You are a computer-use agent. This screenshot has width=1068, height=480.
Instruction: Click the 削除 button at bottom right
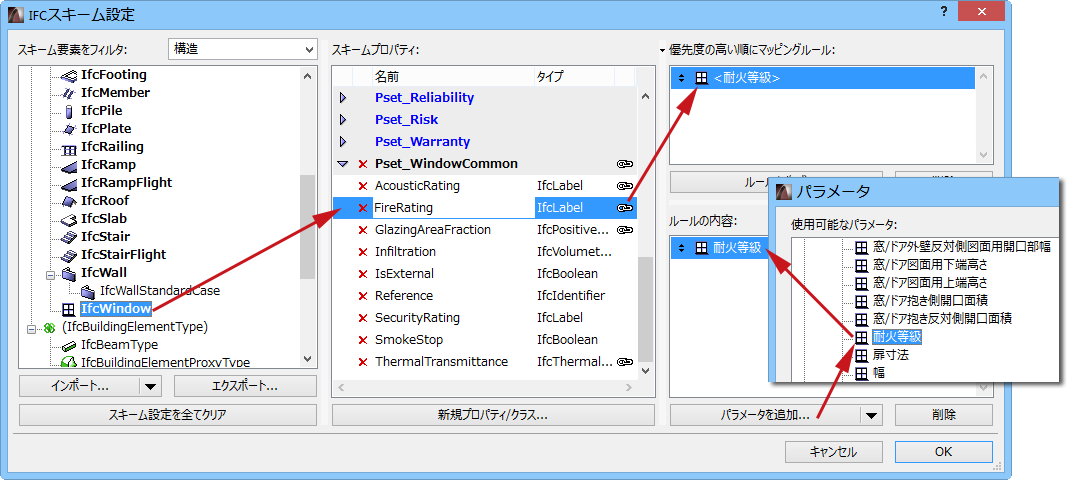[x=943, y=415]
